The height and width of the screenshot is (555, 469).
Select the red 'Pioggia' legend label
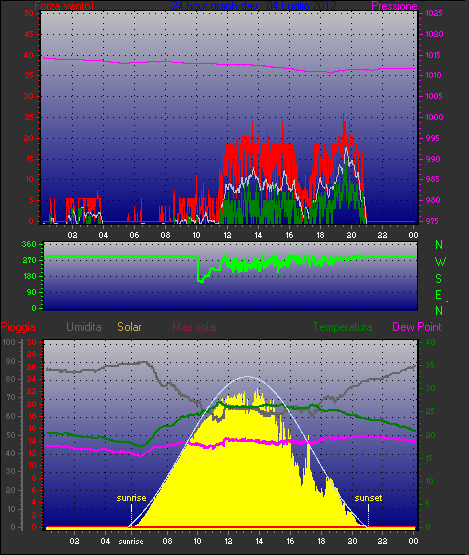(18, 327)
